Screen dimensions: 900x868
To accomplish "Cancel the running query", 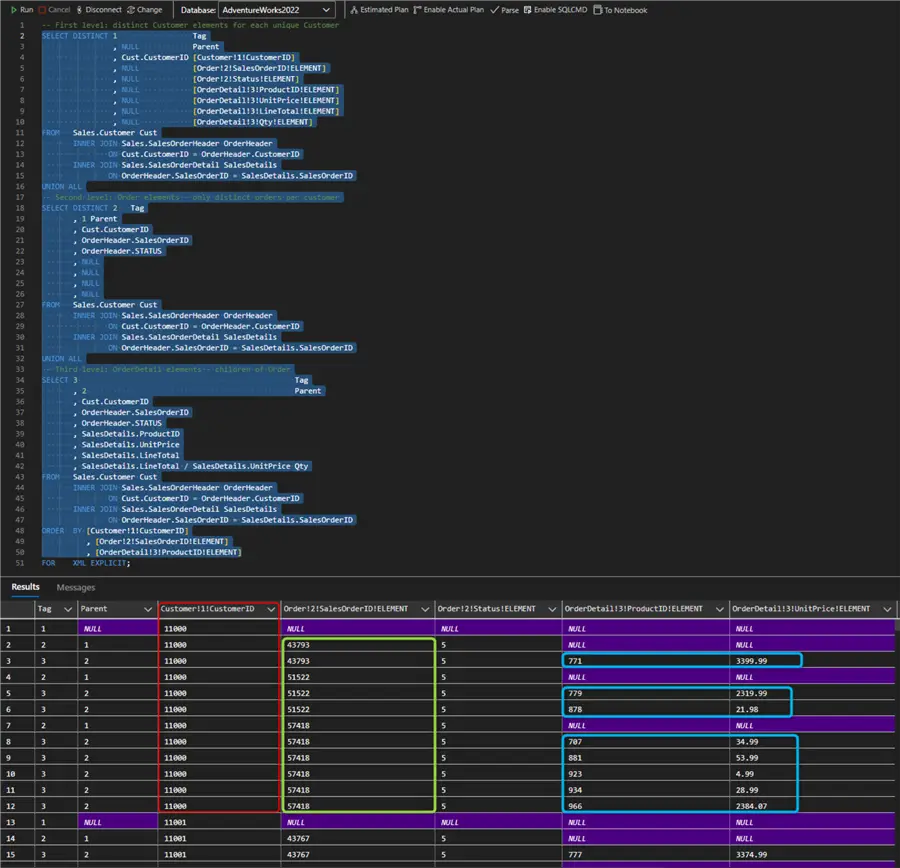I will point(54,10).
